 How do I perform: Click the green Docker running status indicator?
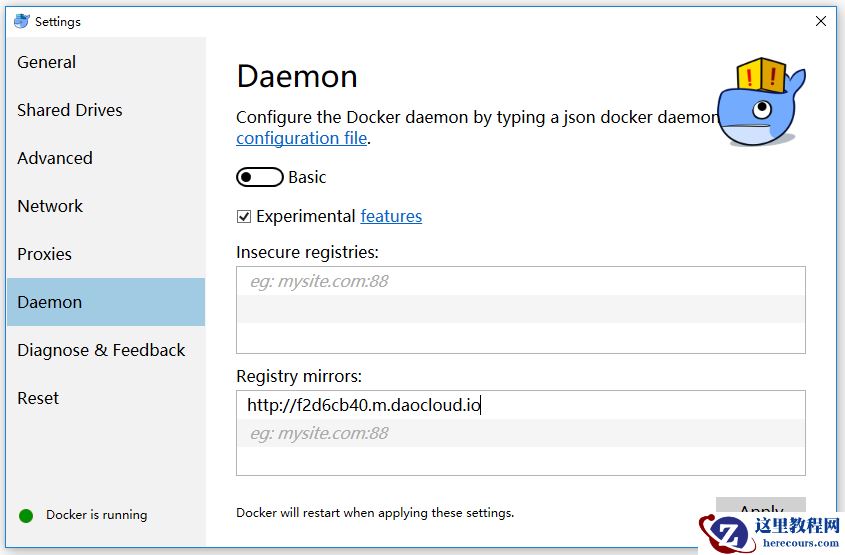coord(26,515)
